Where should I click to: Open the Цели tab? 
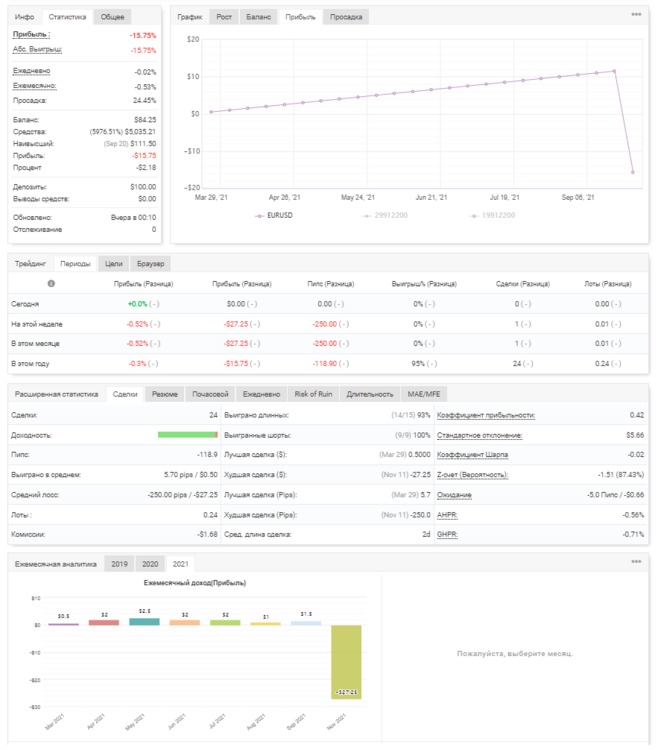pyautogui.click(x=114, y=264)
